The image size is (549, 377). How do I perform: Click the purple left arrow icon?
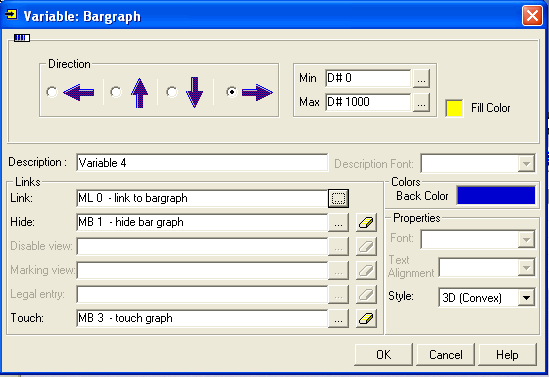[79, 93]
